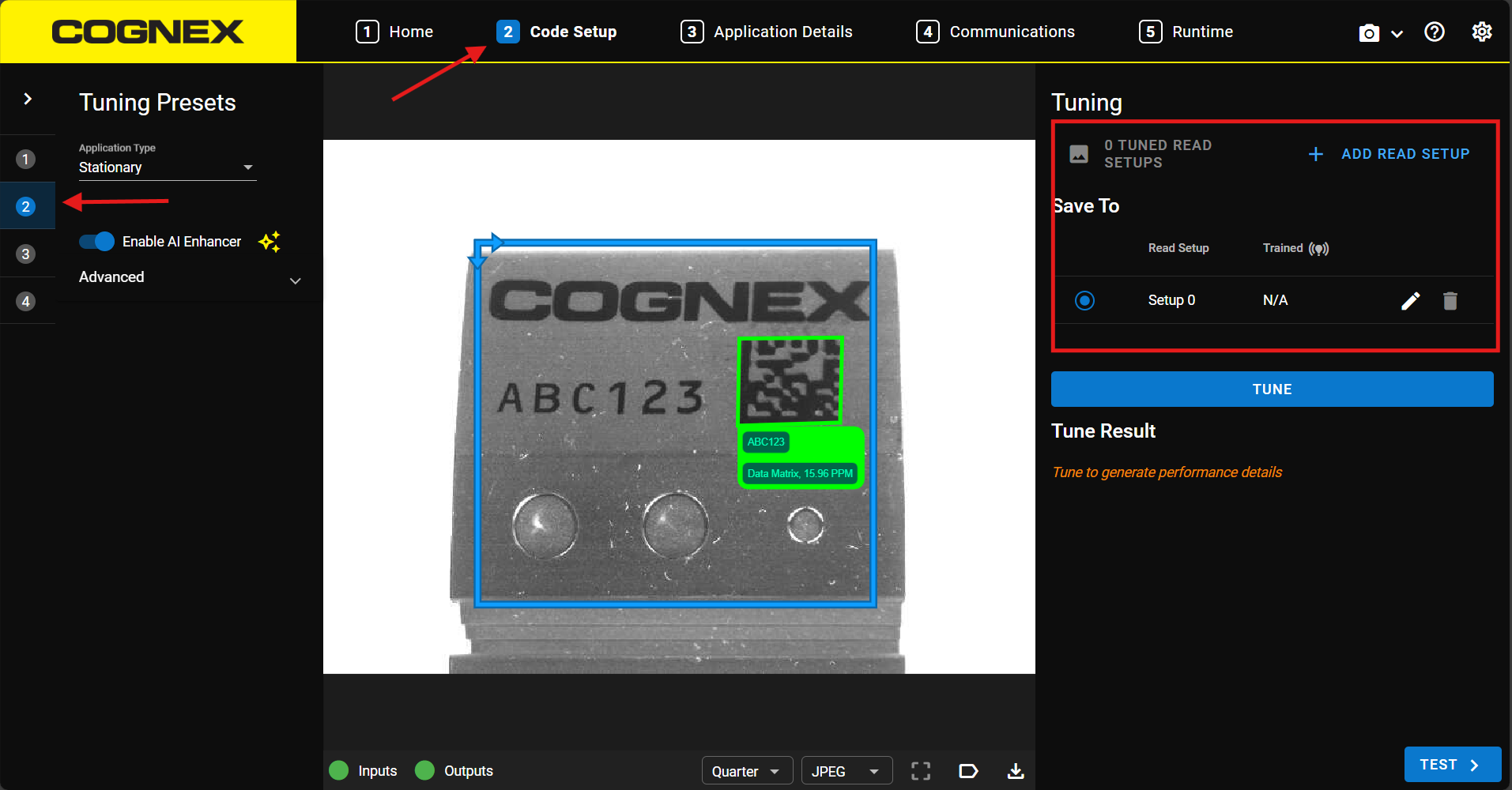Click ADD READ SETUP
Screen dimensions: 1512x790
[1389, 154]
